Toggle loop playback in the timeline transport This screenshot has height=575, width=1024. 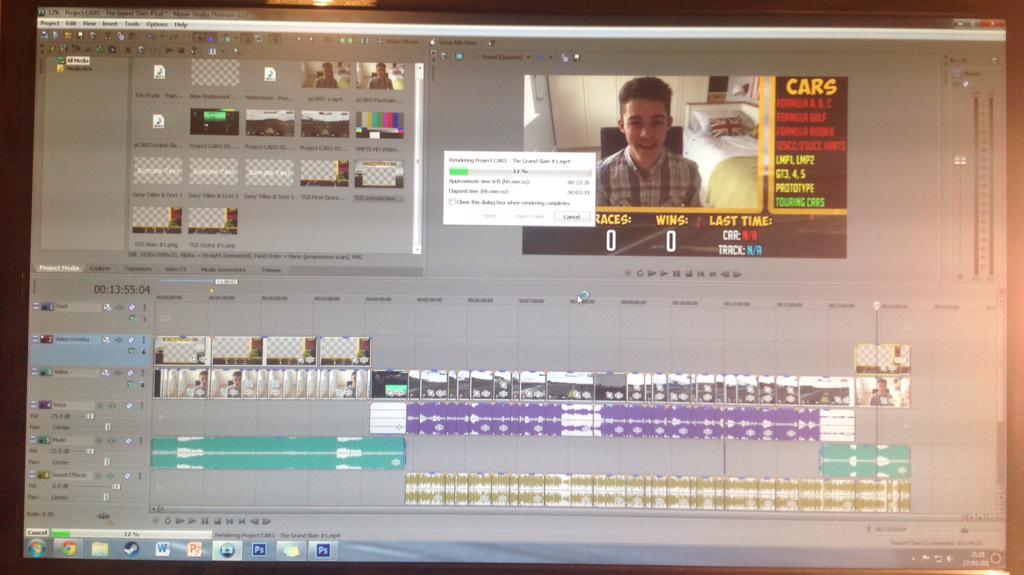(x=168, y=521)
